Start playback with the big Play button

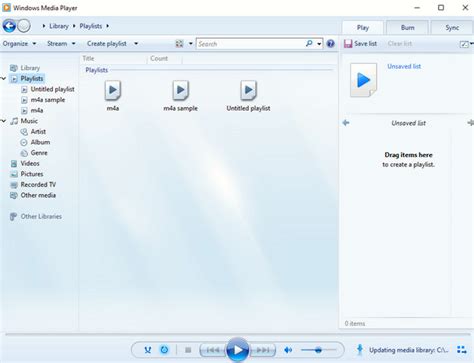[237, 350]
